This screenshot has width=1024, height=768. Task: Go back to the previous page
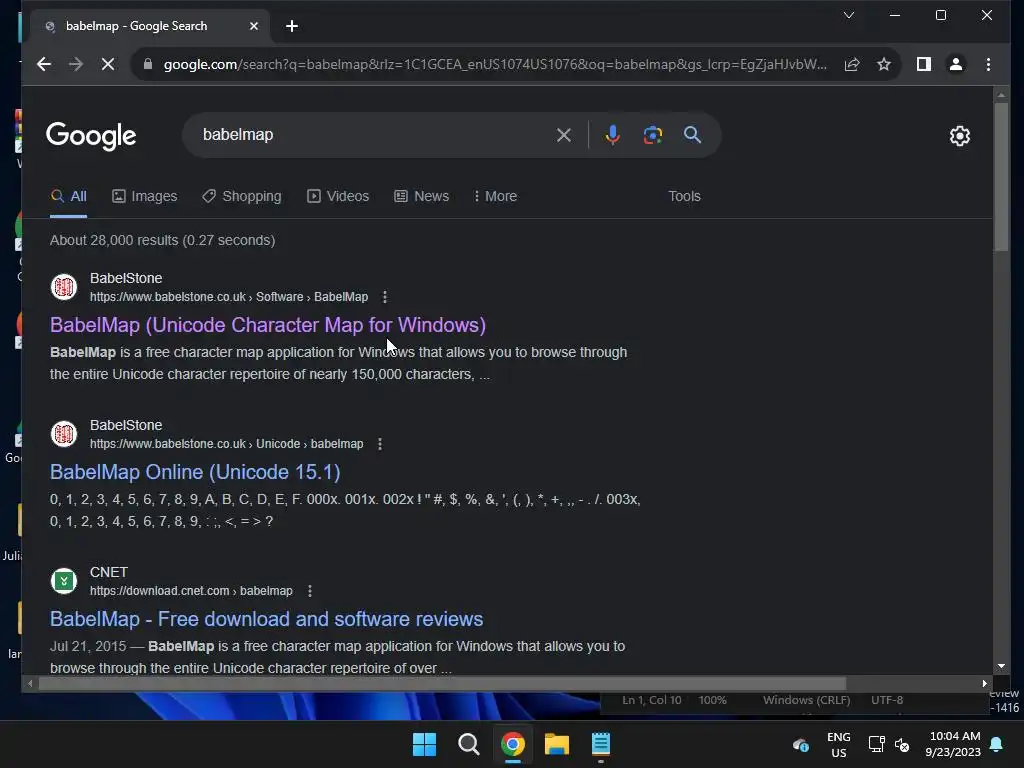coord(44,64)
